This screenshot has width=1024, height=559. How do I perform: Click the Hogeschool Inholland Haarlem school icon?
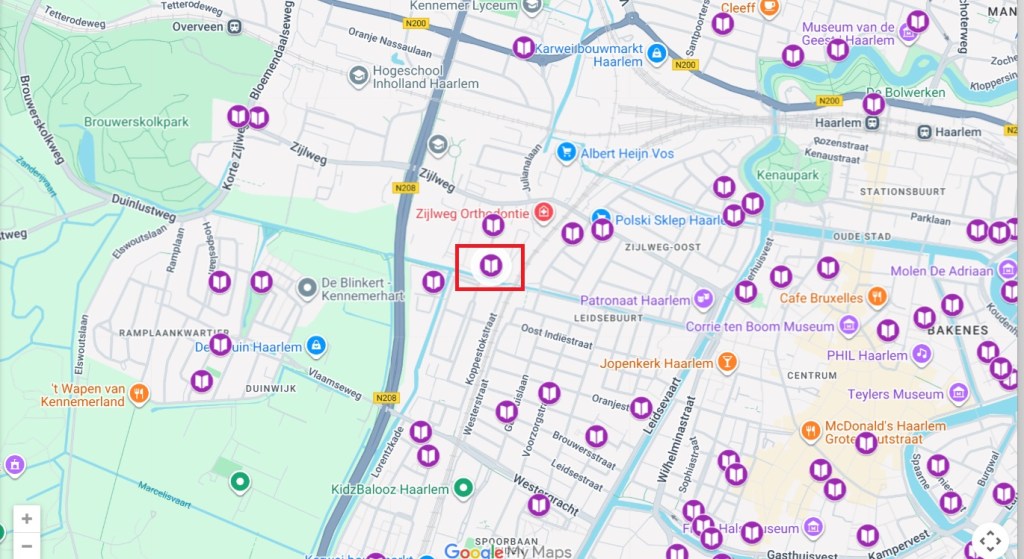click(358, 76)
